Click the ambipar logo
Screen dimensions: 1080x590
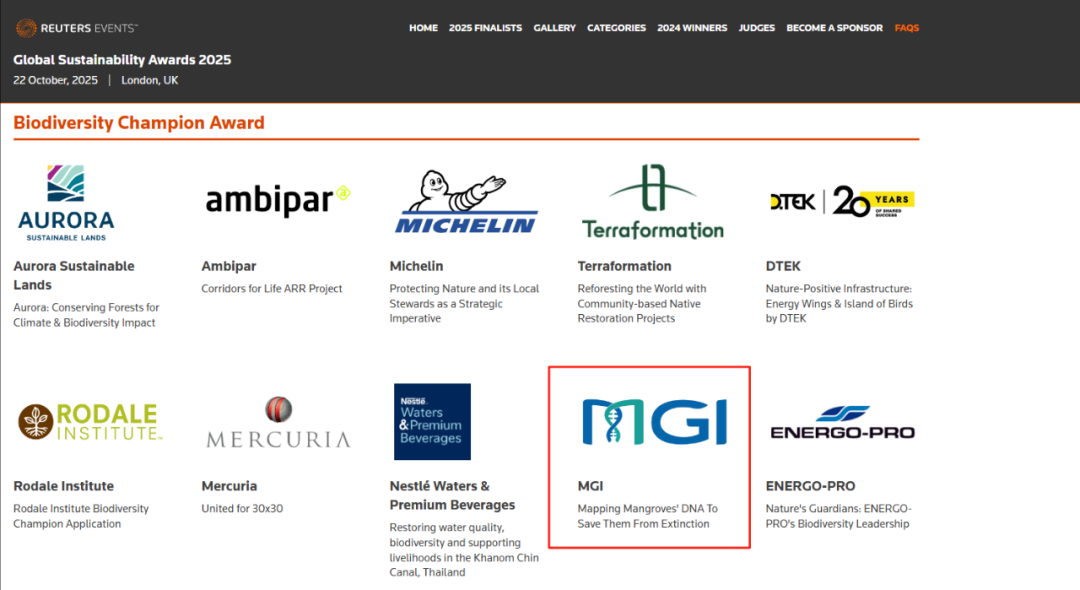(x=278, y=200)
